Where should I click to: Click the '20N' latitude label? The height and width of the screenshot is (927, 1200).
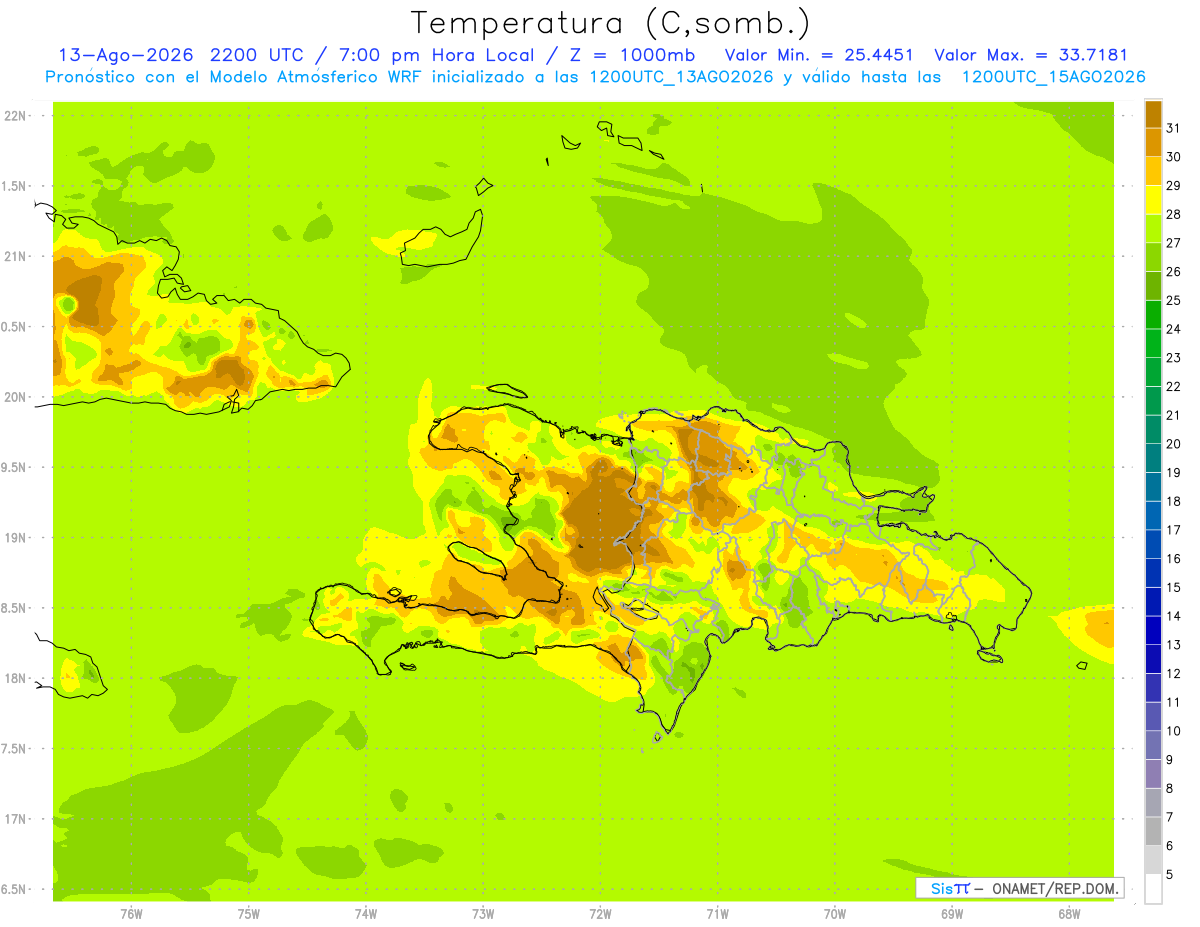[x=15, y=397]
